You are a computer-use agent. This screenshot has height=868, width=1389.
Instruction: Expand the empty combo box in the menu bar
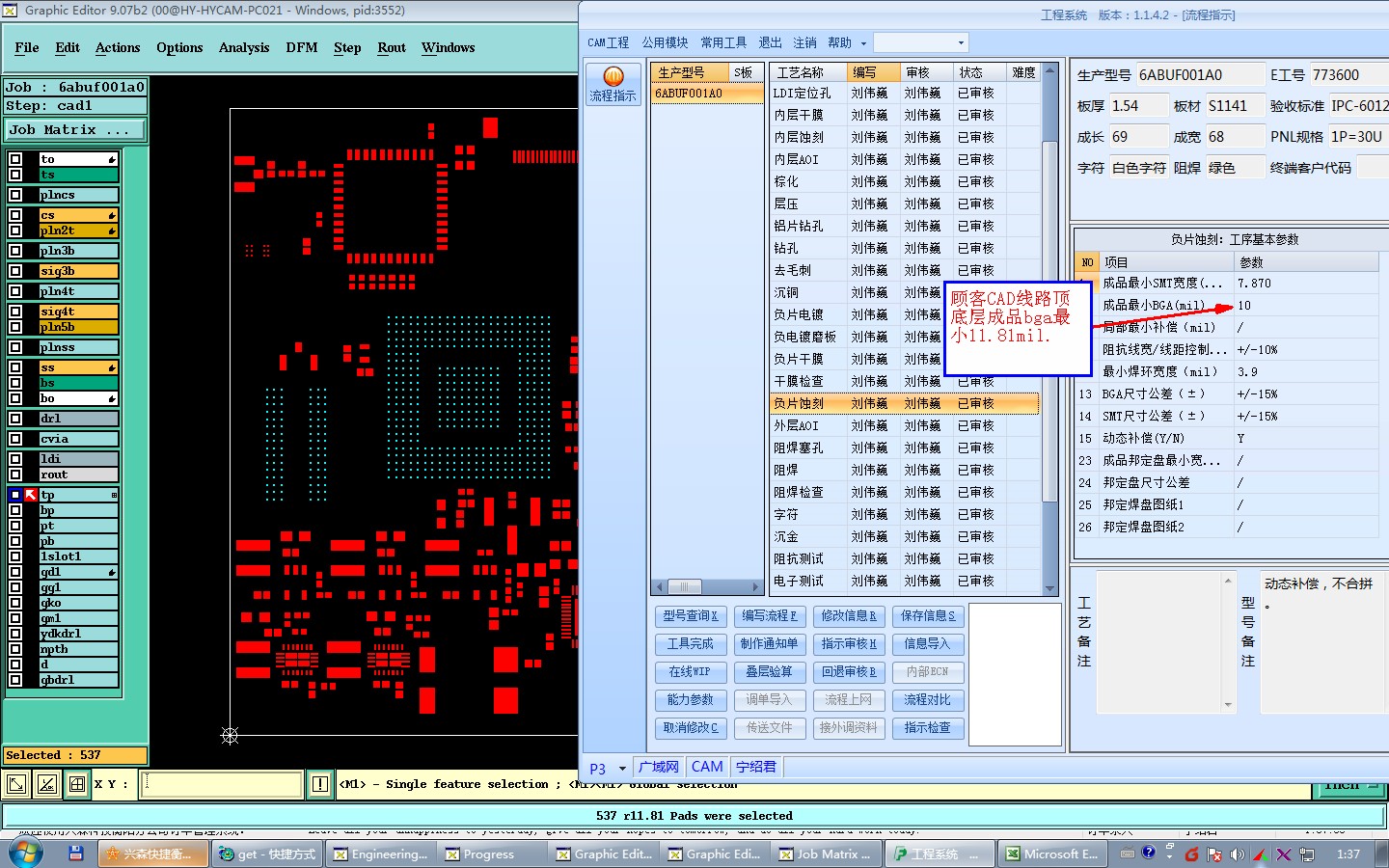[x=961, y=42]
